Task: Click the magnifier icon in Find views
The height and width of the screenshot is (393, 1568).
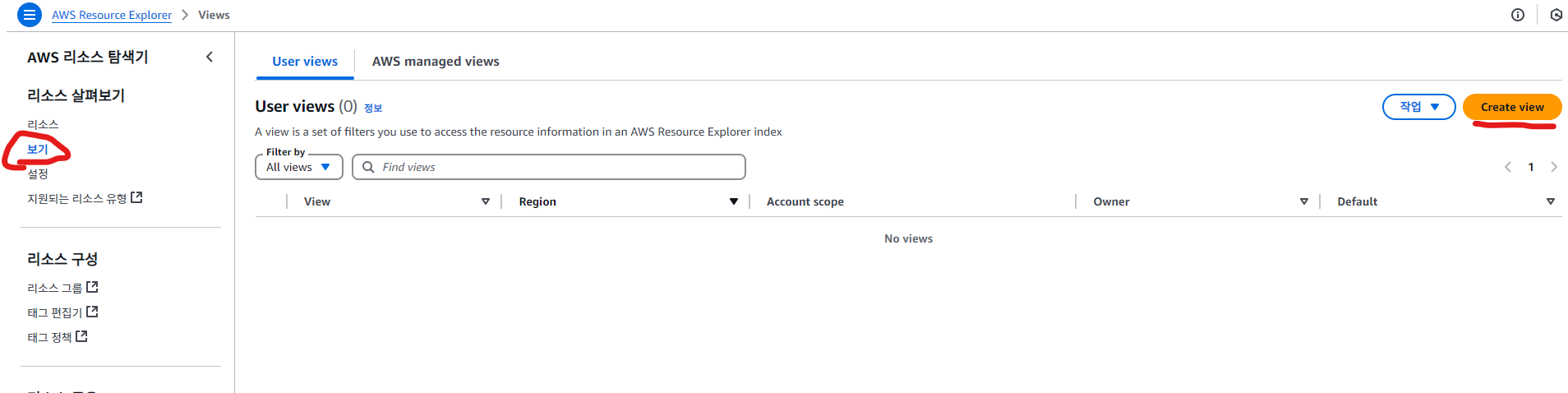Action: pos(368,167)
